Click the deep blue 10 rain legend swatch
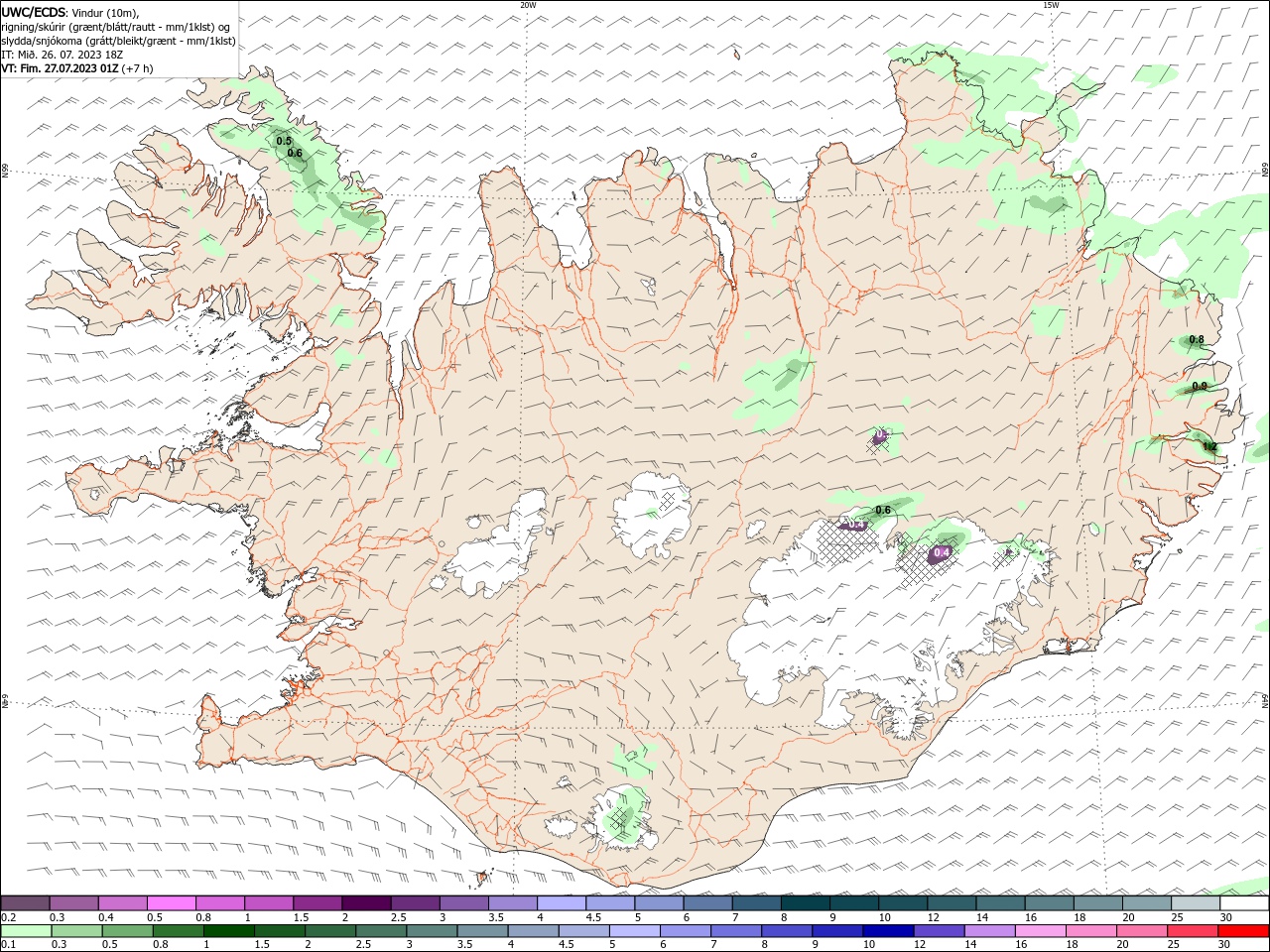Viewport: 1270px width, 952px height. (x=888, y=931)
